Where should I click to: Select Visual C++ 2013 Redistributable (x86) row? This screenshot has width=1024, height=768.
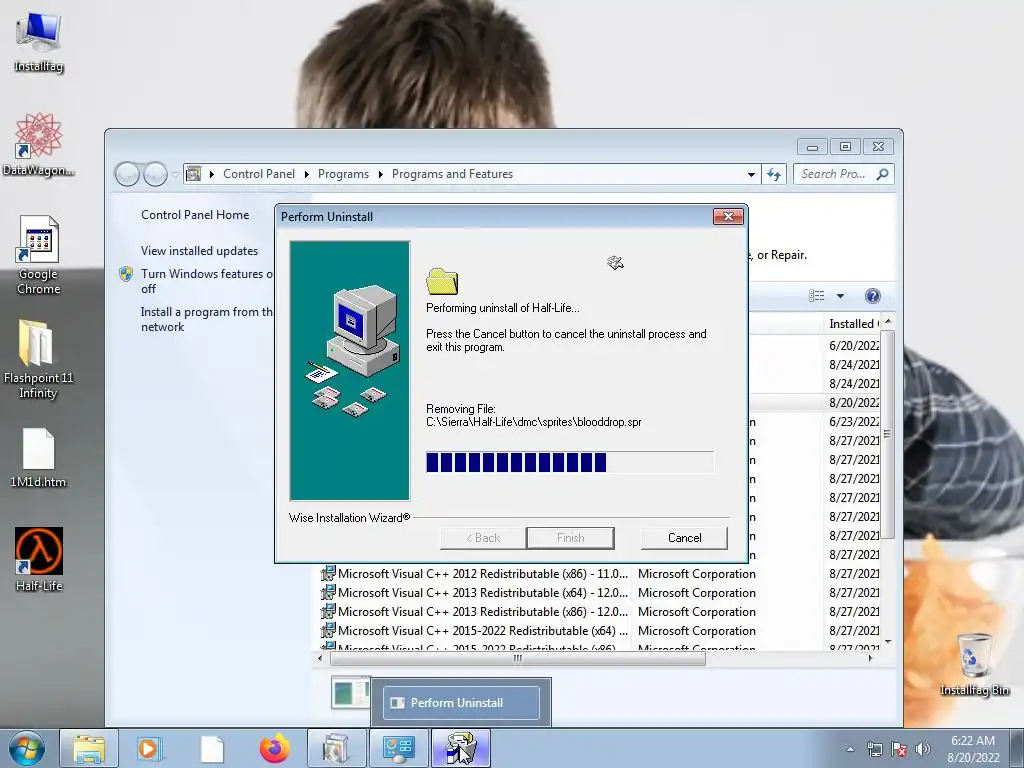click(x=600, y=612)
